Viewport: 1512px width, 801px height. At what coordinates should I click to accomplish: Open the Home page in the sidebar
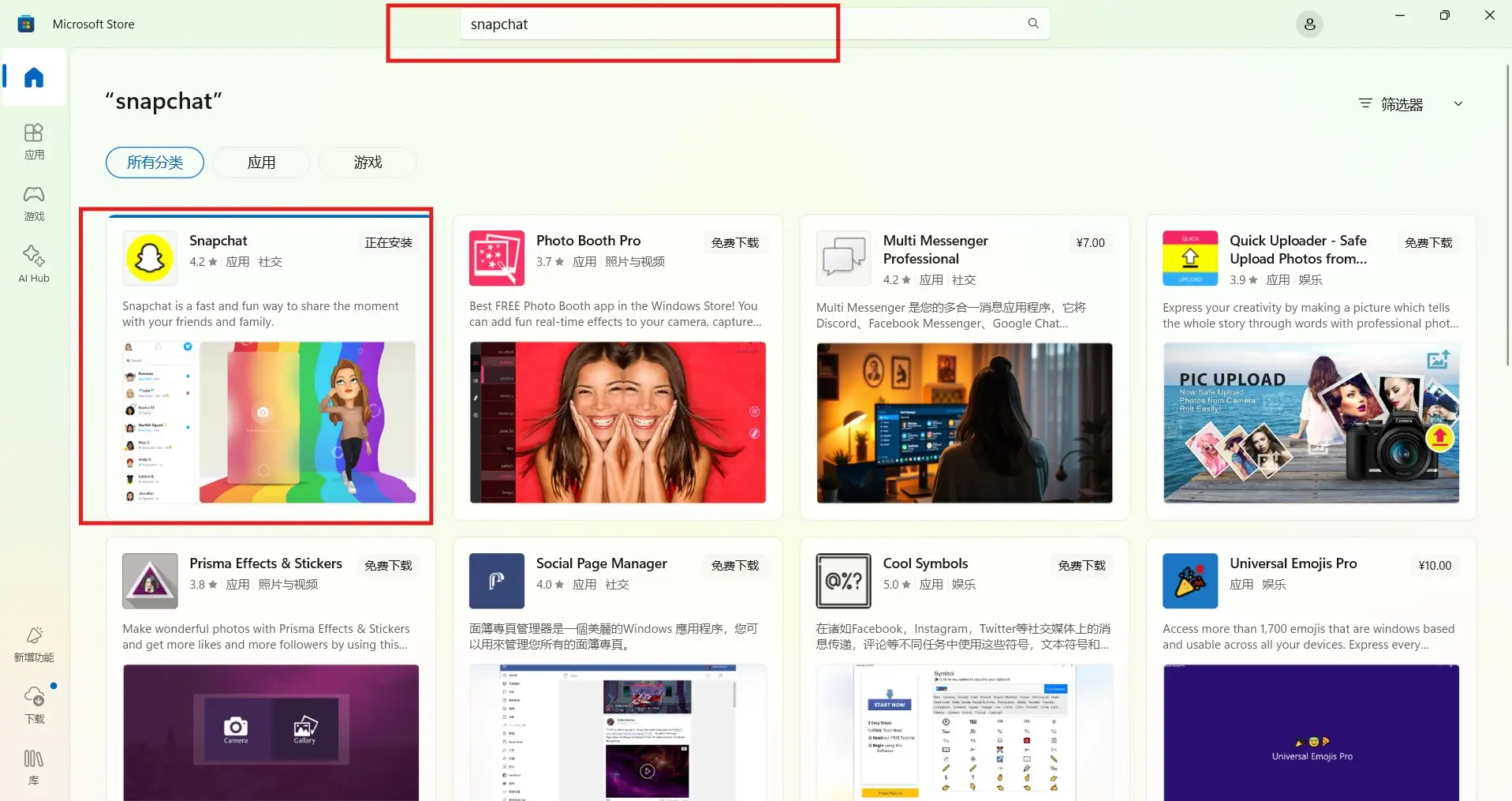click(34, 77)
